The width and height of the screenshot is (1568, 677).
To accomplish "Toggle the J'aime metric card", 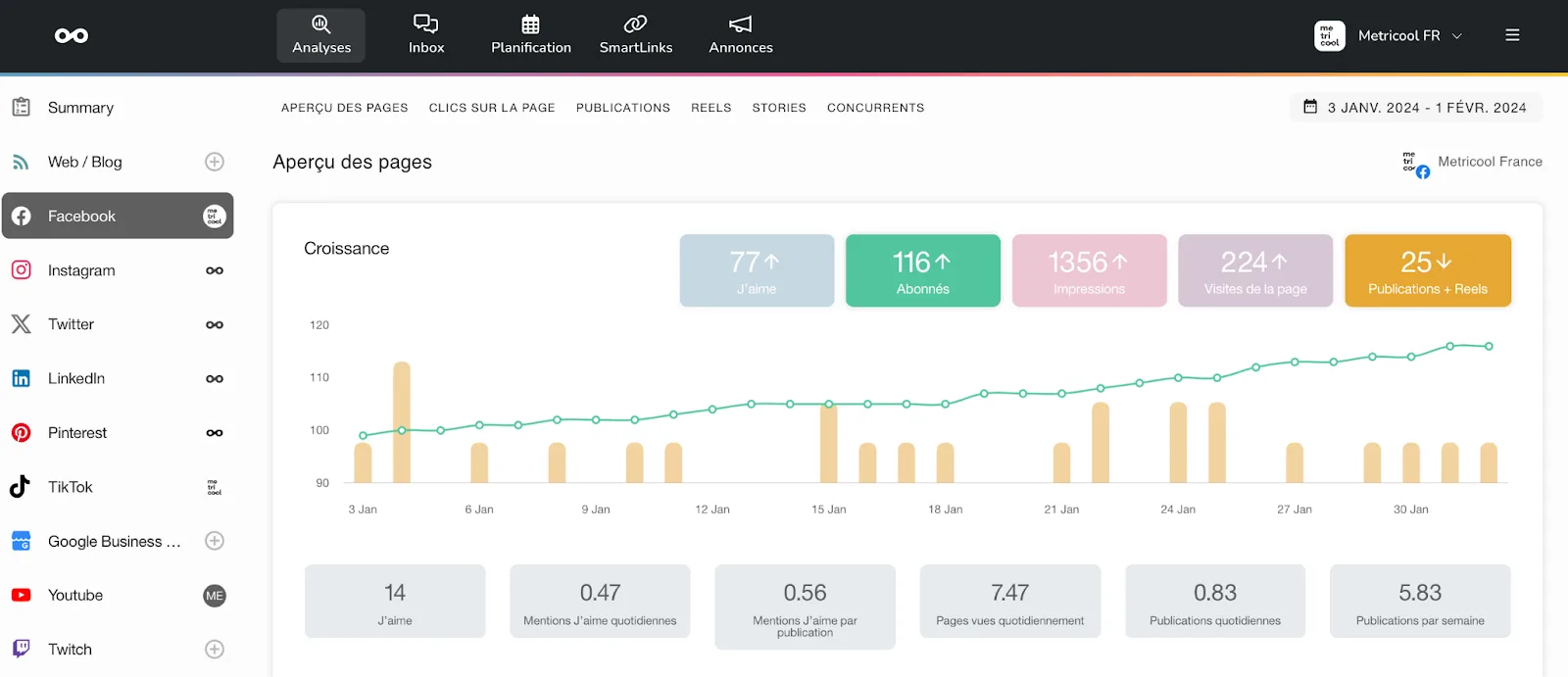I will pos(757,270).
